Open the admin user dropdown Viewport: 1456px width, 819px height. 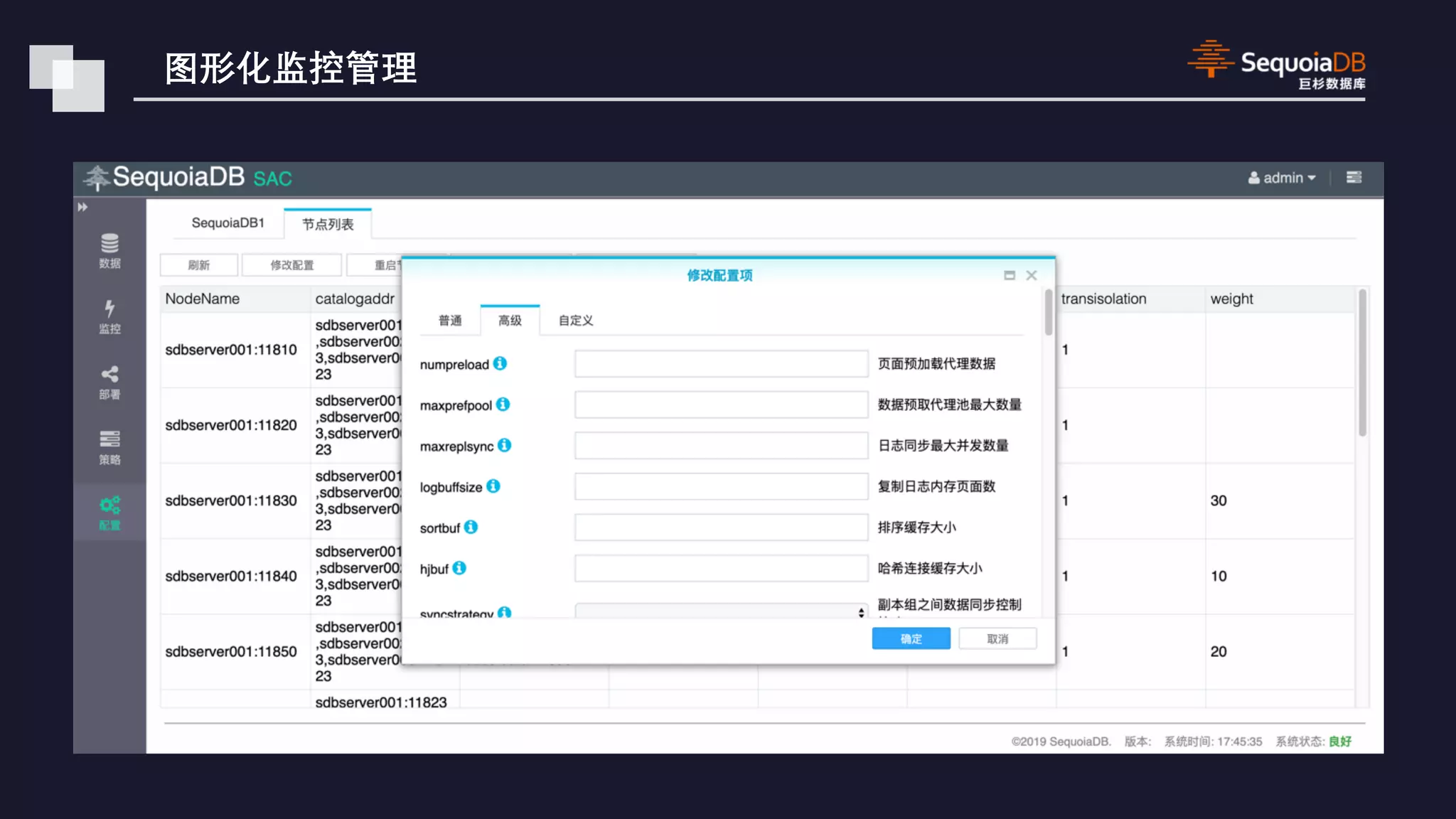pos(1282,178)
